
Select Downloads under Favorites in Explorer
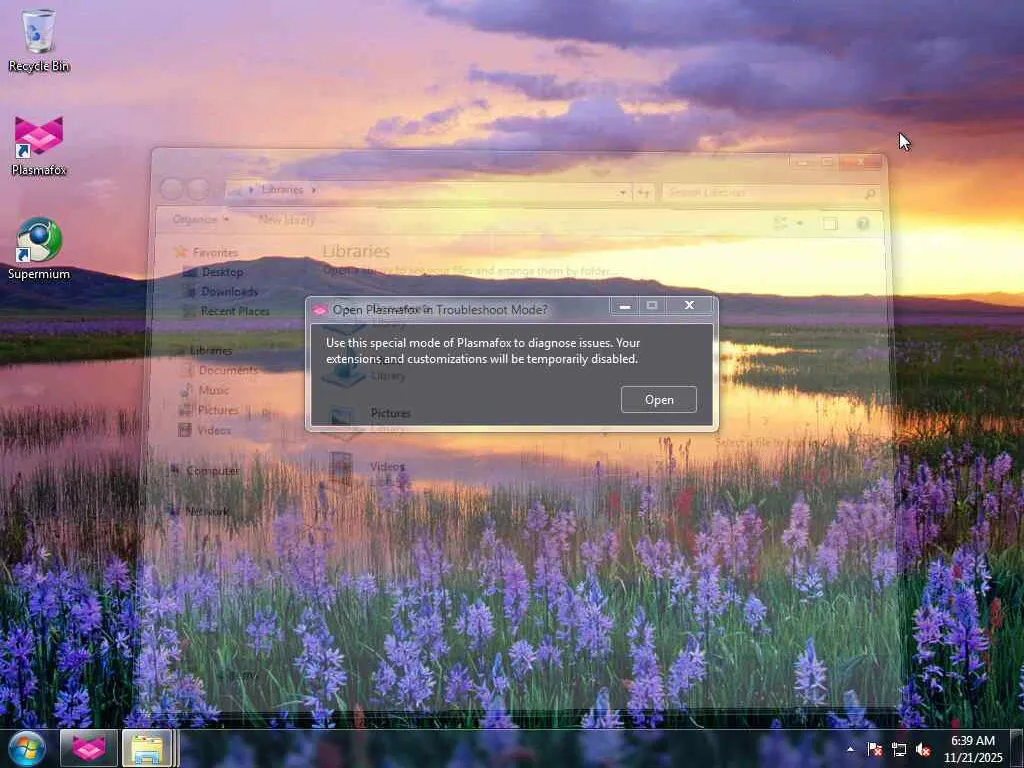[221, 291]
